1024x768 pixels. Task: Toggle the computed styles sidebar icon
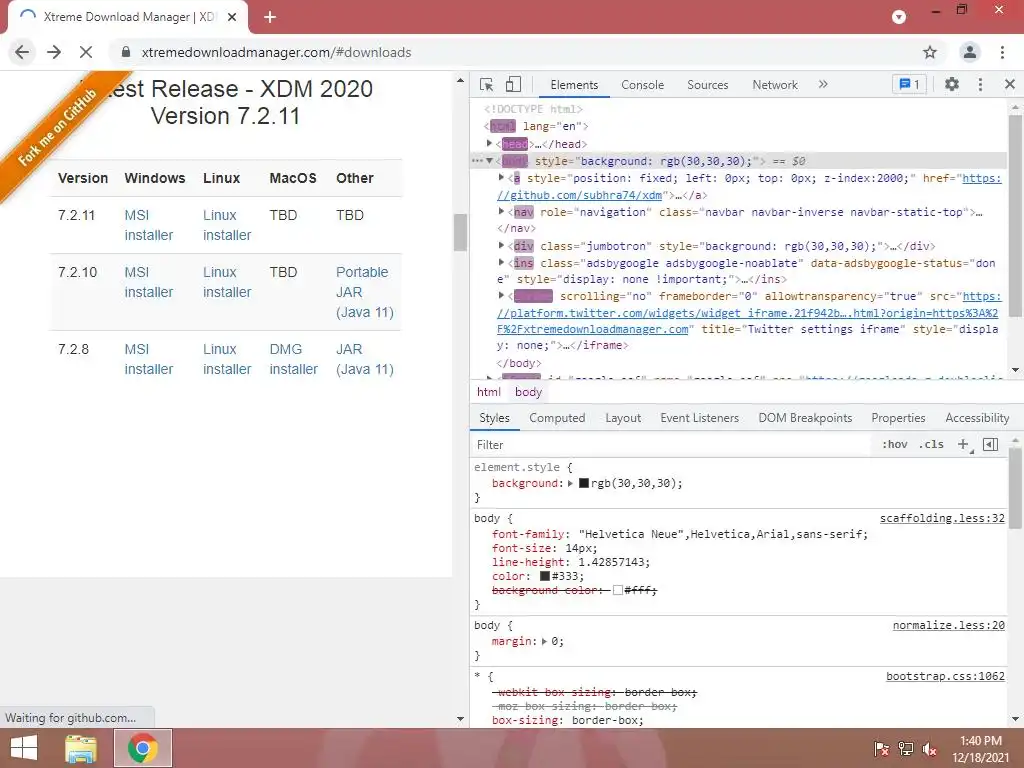point(990,444)
